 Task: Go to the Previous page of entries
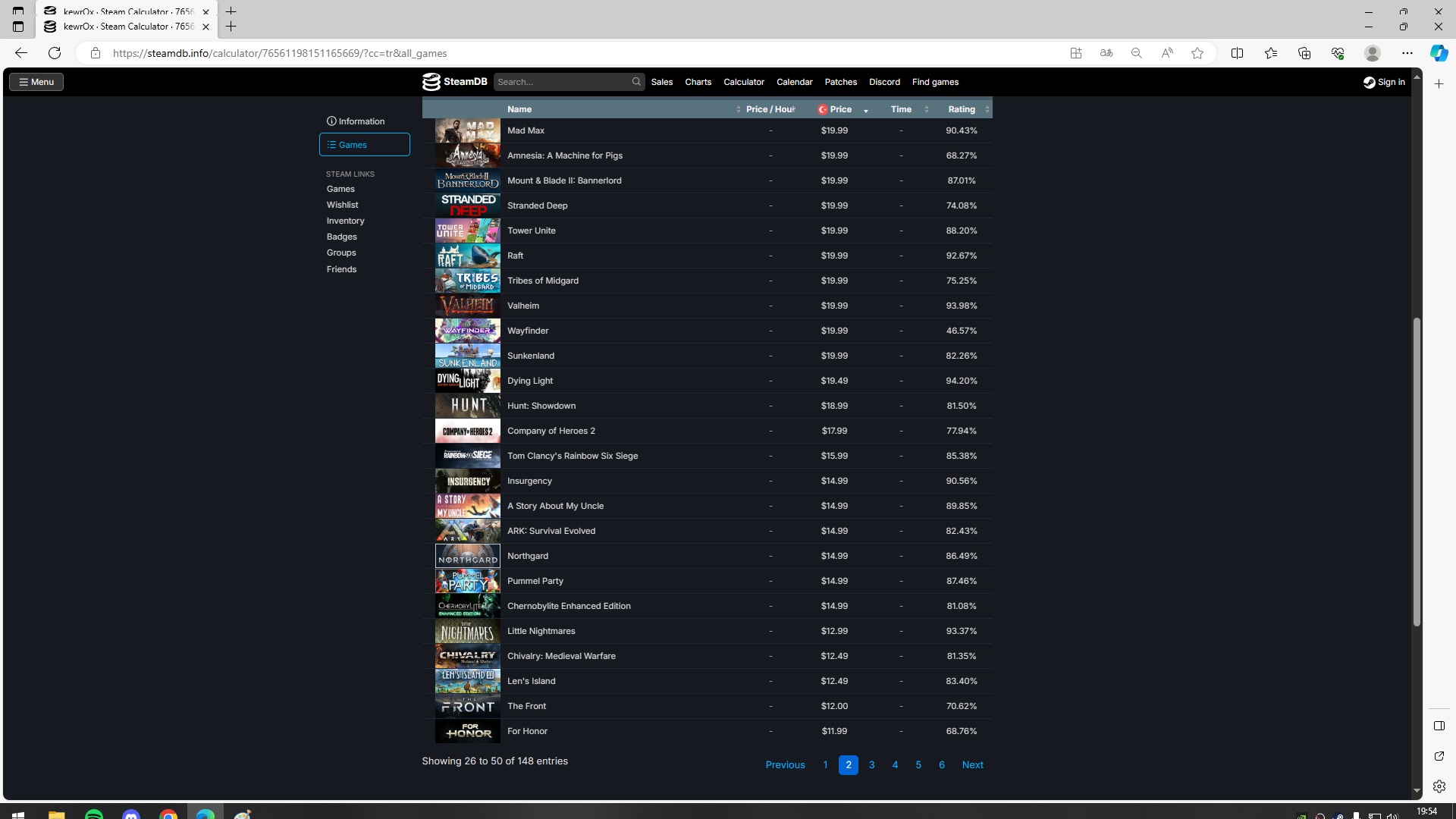785,765
